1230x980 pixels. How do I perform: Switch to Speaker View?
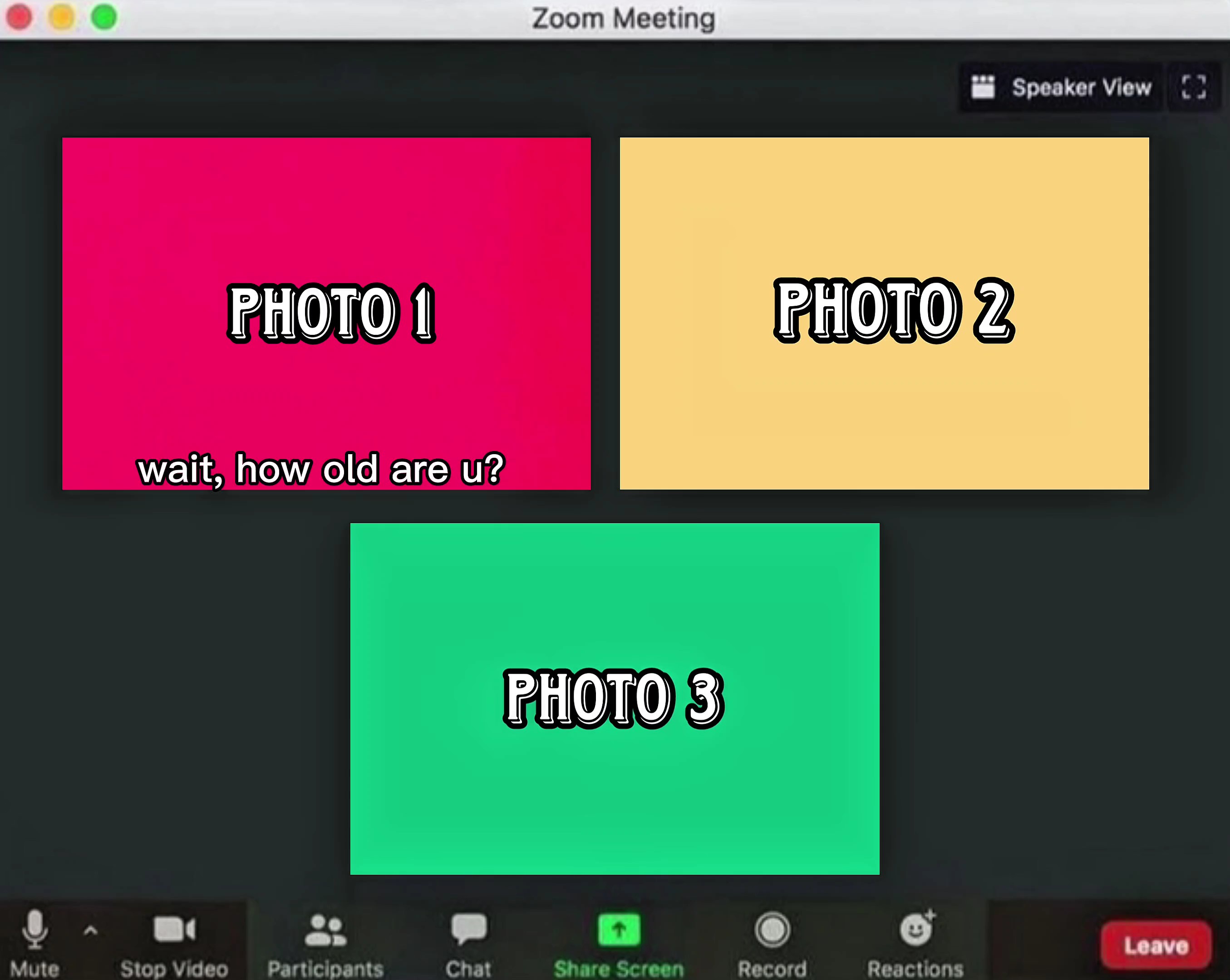(x=1061, y=87)
